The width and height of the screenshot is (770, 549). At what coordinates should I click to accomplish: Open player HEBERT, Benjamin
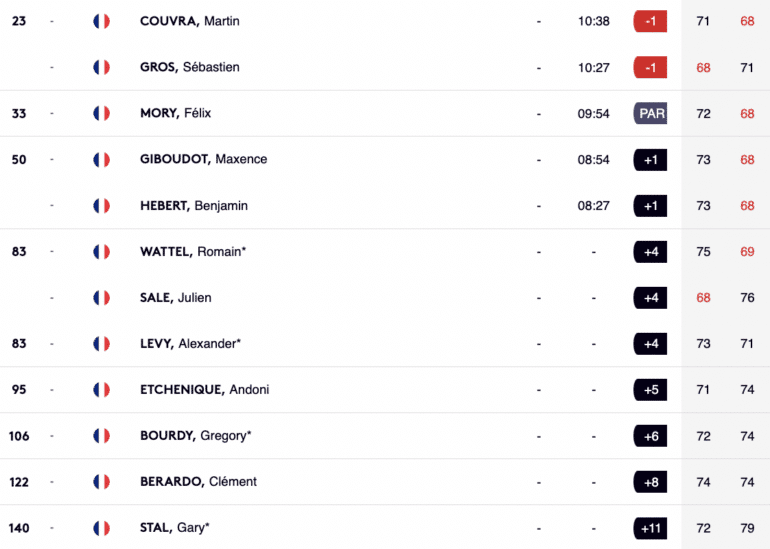point(193,206)
